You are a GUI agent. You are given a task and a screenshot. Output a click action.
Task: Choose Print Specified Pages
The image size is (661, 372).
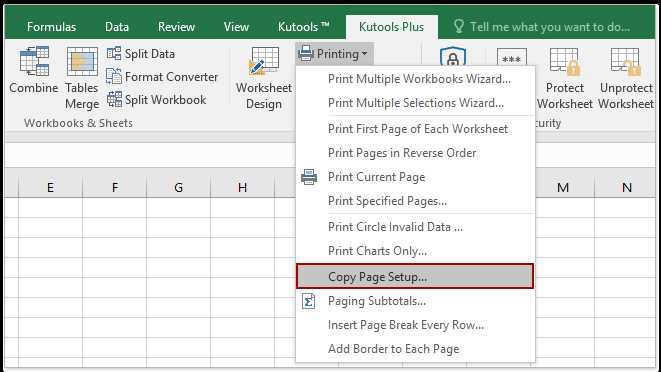[415, 201]
